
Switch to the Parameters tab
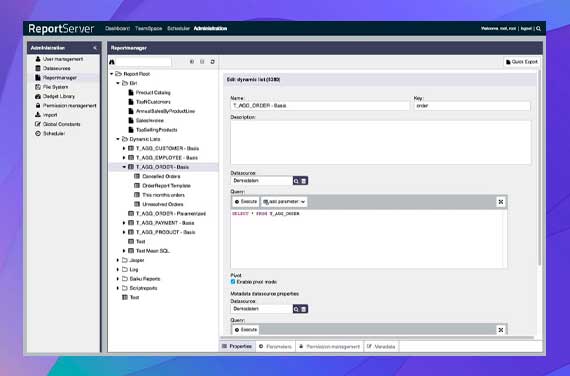click(x=275, y=347)
